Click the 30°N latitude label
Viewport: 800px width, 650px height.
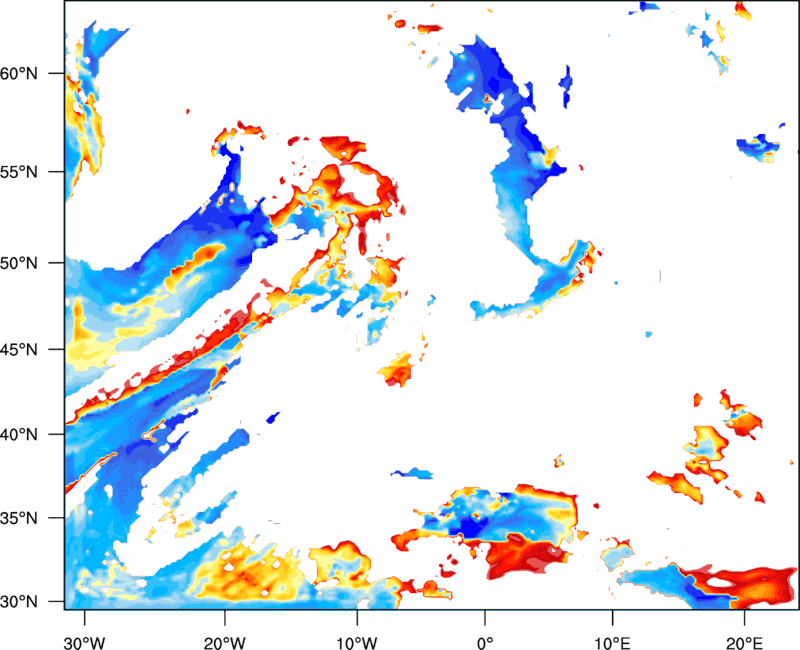[19, 602]
